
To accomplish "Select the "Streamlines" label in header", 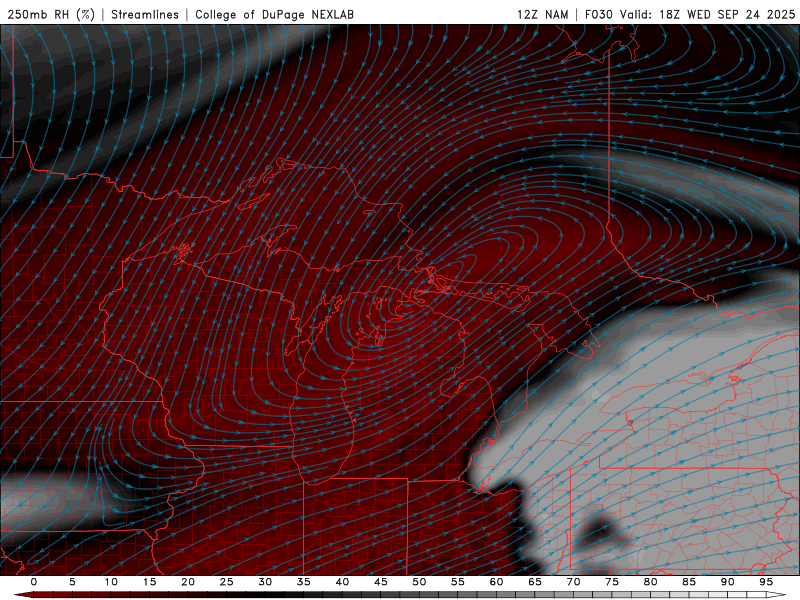I will coord(145,14).
